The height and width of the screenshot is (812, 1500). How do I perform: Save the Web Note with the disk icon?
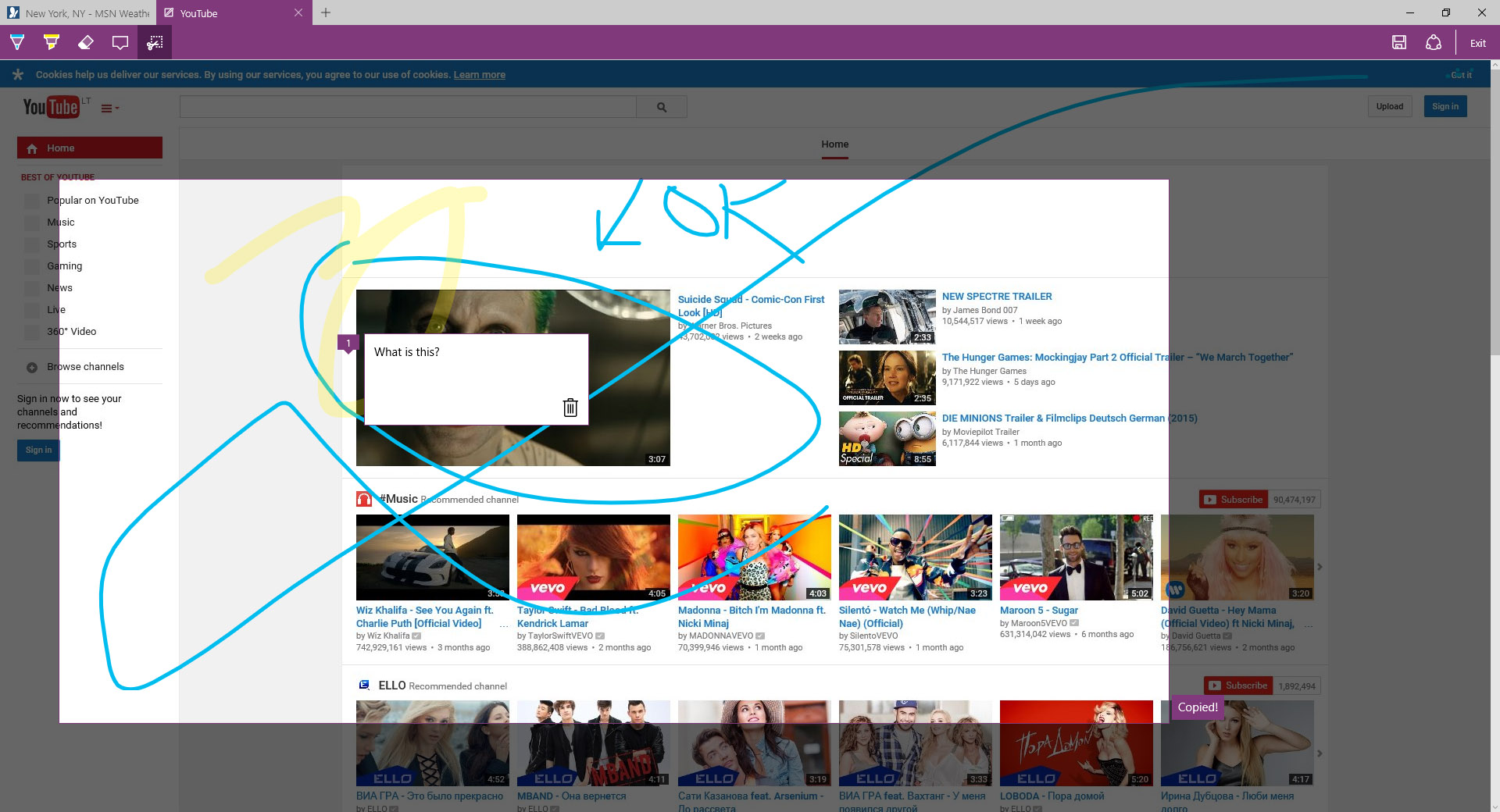pos(1399,43)
